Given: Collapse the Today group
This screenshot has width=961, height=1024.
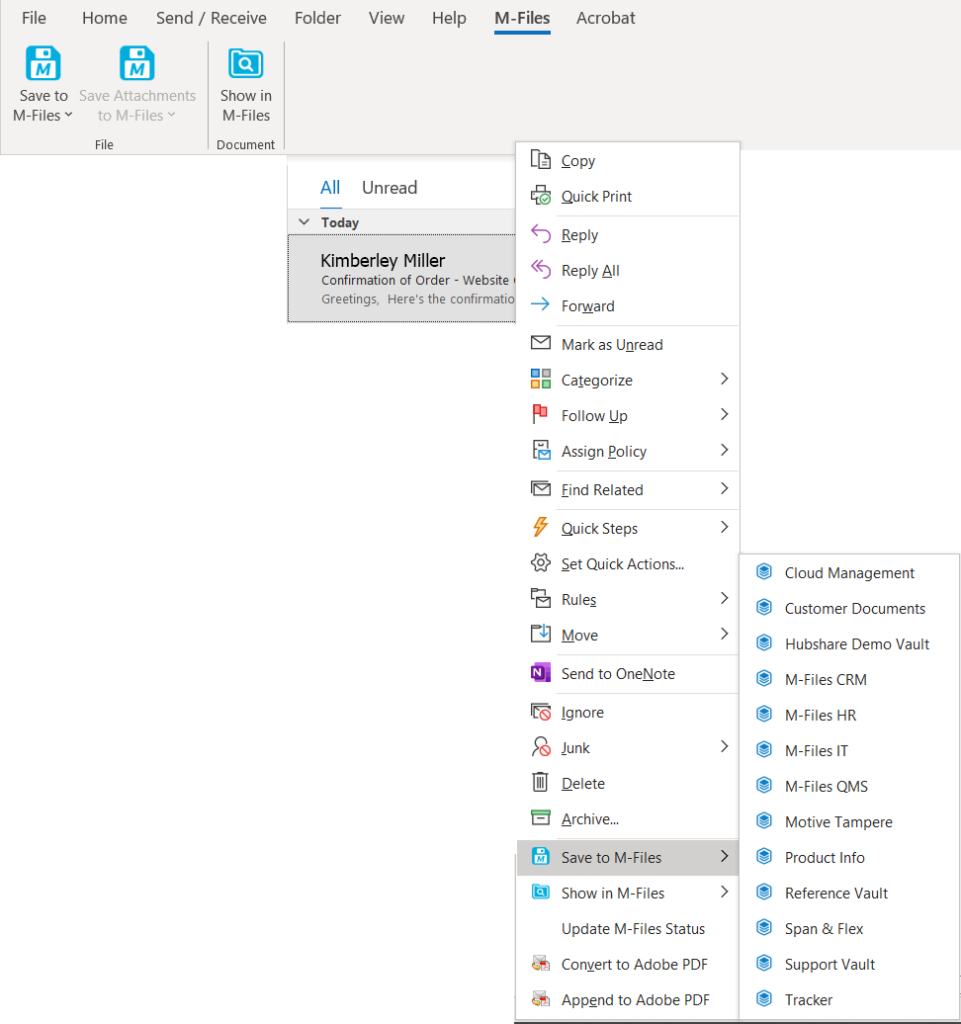Looking at the screenshot, I should tap(303, 222).
